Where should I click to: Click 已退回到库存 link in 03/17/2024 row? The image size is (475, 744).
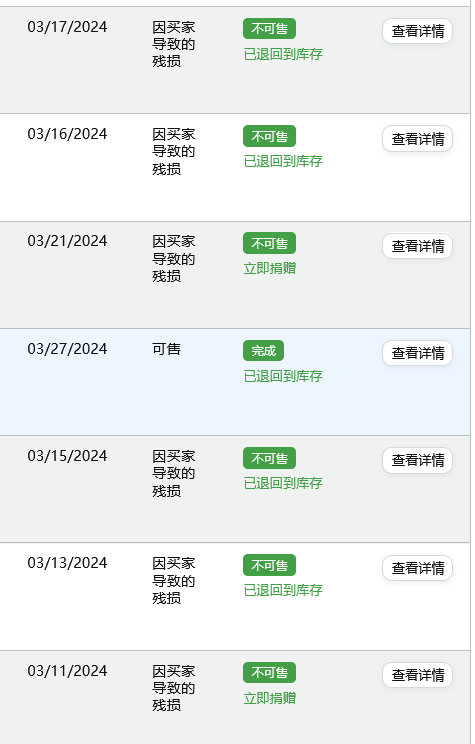point(283,54)
